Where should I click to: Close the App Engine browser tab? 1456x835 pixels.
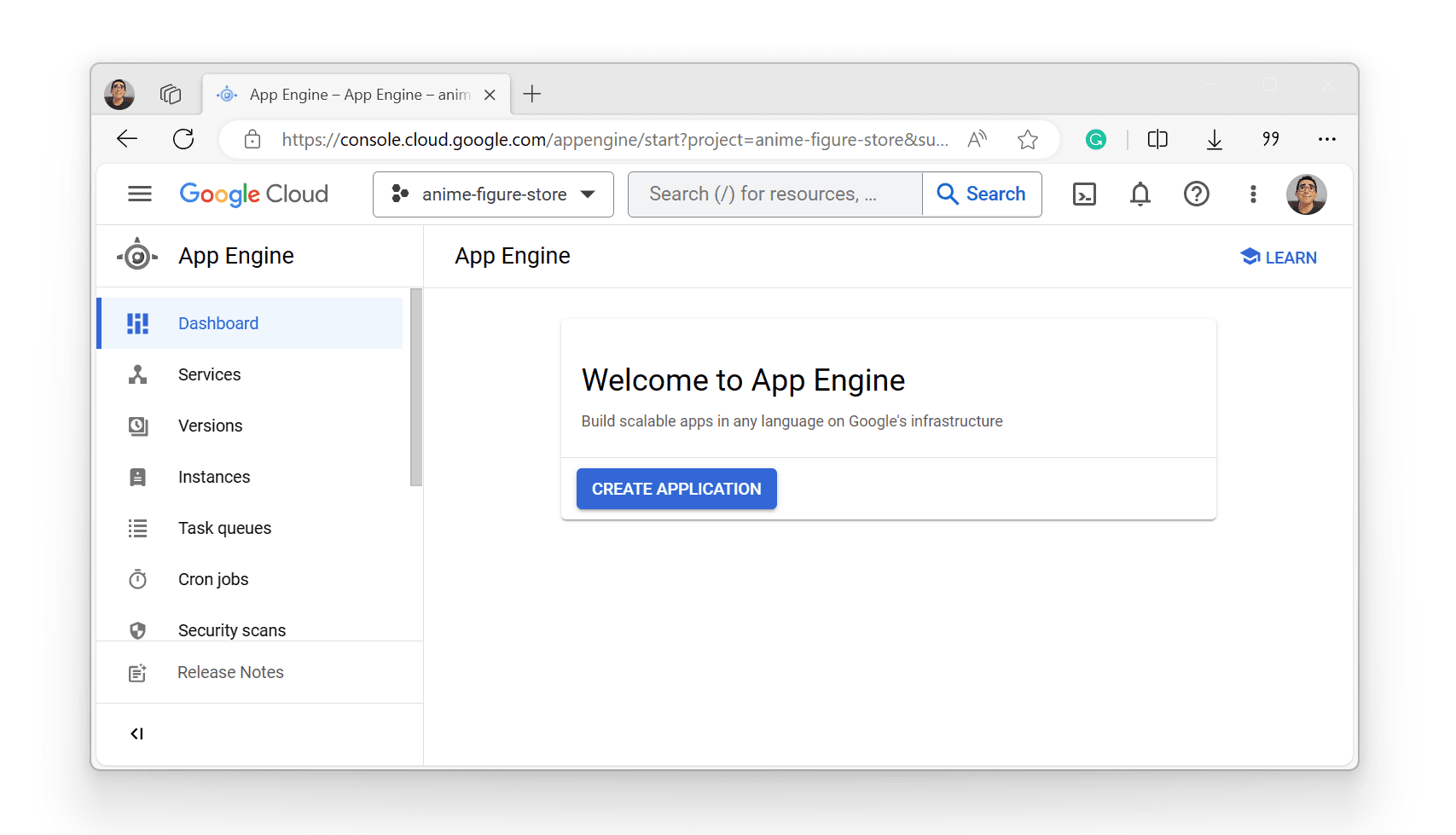click(490, 95)
